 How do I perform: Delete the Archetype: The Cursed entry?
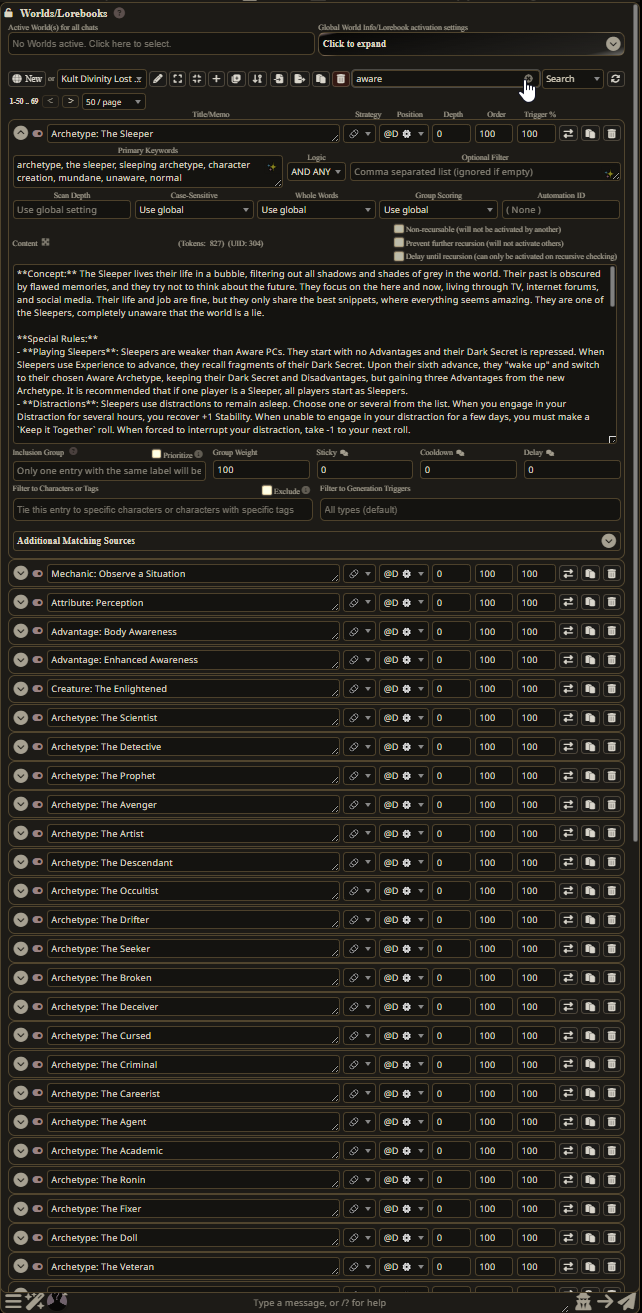(x=611, y=1036)
